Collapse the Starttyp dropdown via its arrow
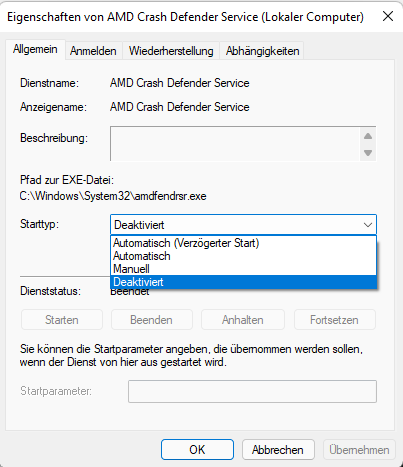The width and height of the screenshot is (403, 467). (368, 225)
